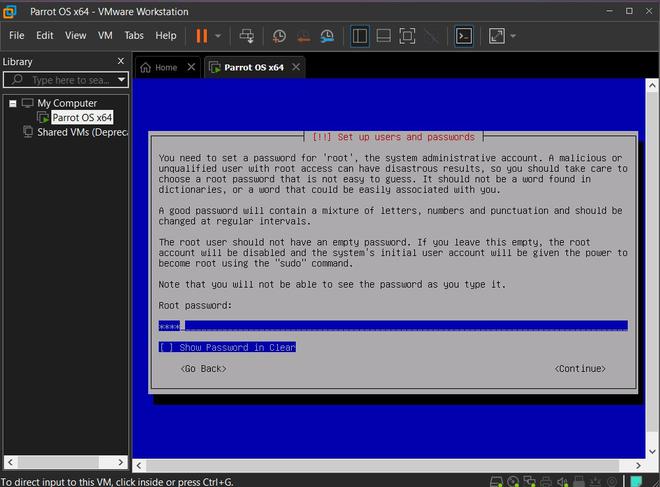This screenshot has height=487, width=660.
Task: Click the library panel scrollbar right arrow
Action: (121, 462)
